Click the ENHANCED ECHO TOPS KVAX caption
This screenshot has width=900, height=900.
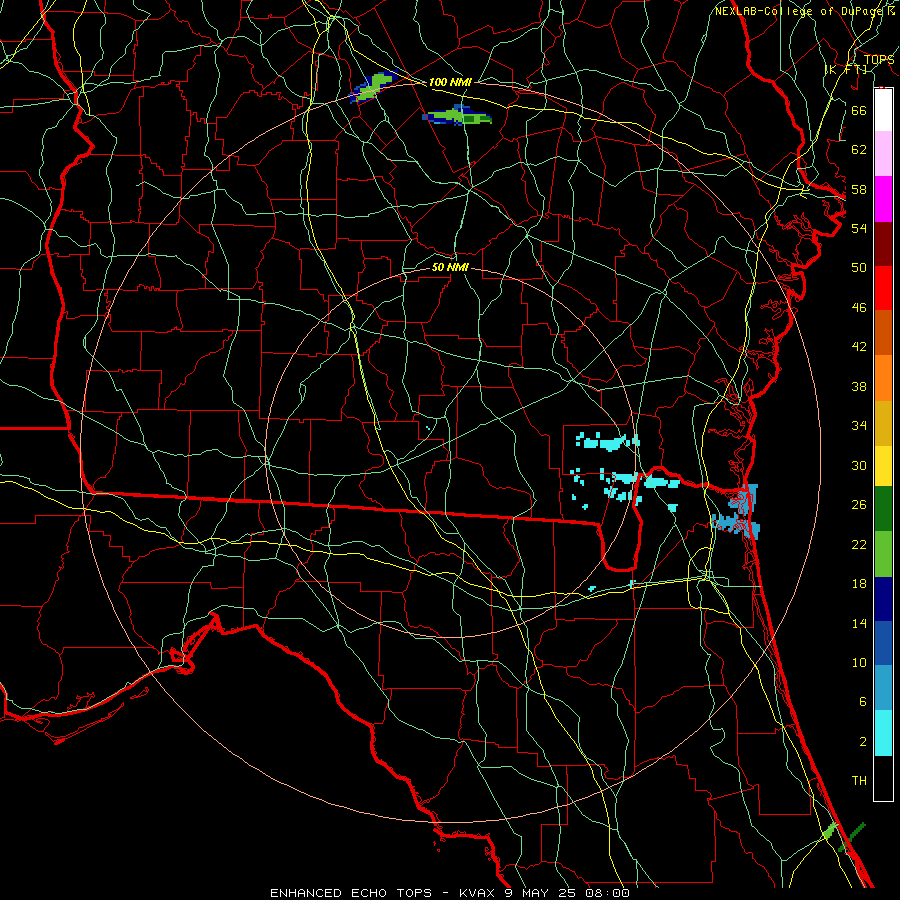(449, 893)
